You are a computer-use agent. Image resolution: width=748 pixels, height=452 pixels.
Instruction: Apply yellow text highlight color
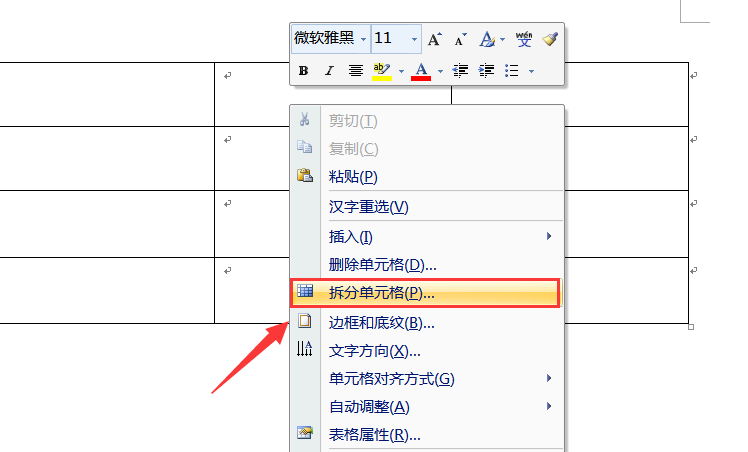(x=382, y=71)
